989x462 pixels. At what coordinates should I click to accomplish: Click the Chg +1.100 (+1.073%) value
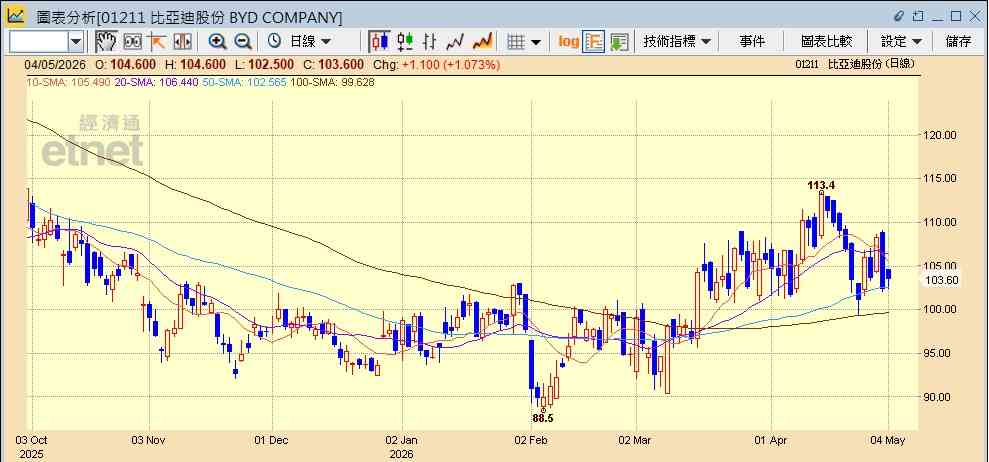point(436,64)
